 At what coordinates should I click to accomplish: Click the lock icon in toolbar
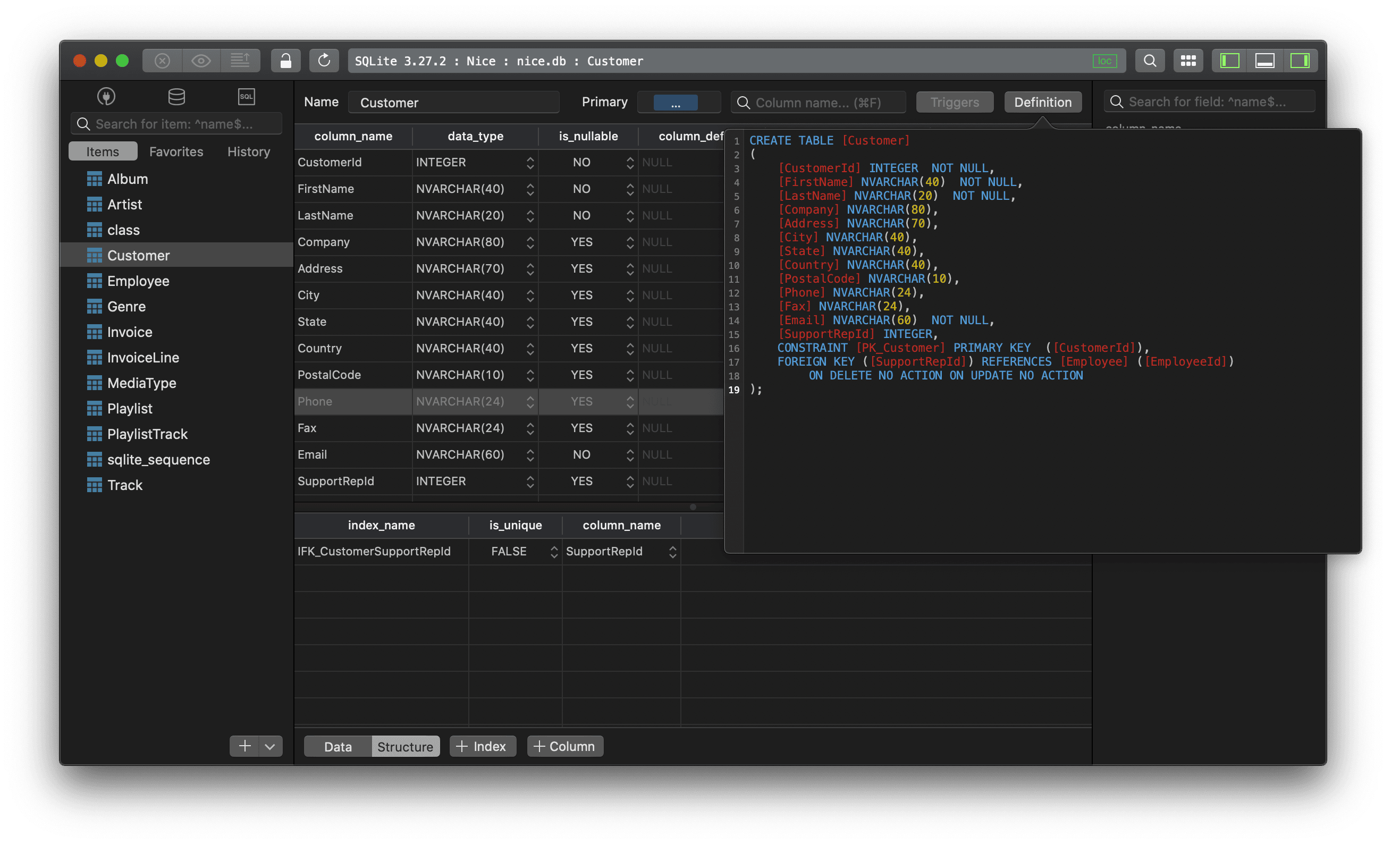286,60
